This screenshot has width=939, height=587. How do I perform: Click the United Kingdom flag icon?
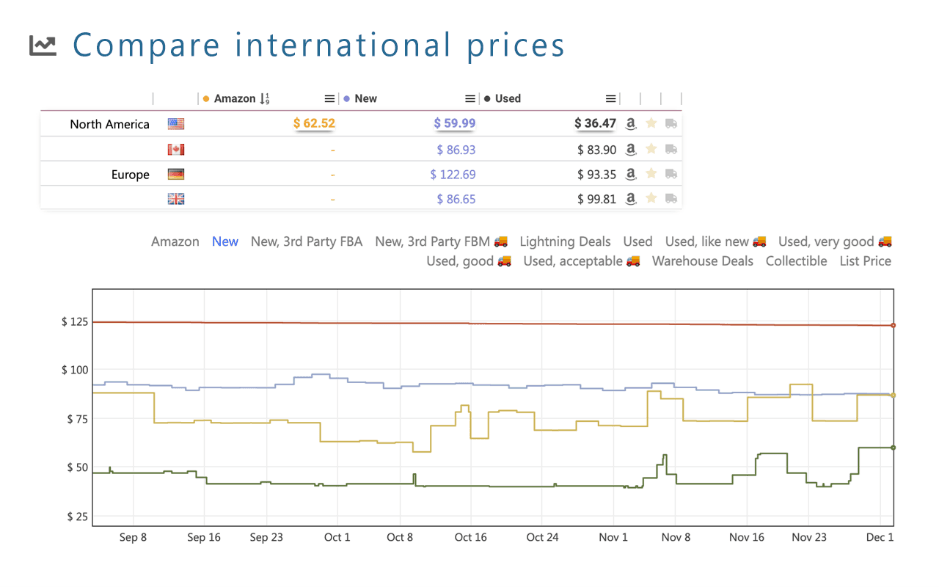point(176,199)
